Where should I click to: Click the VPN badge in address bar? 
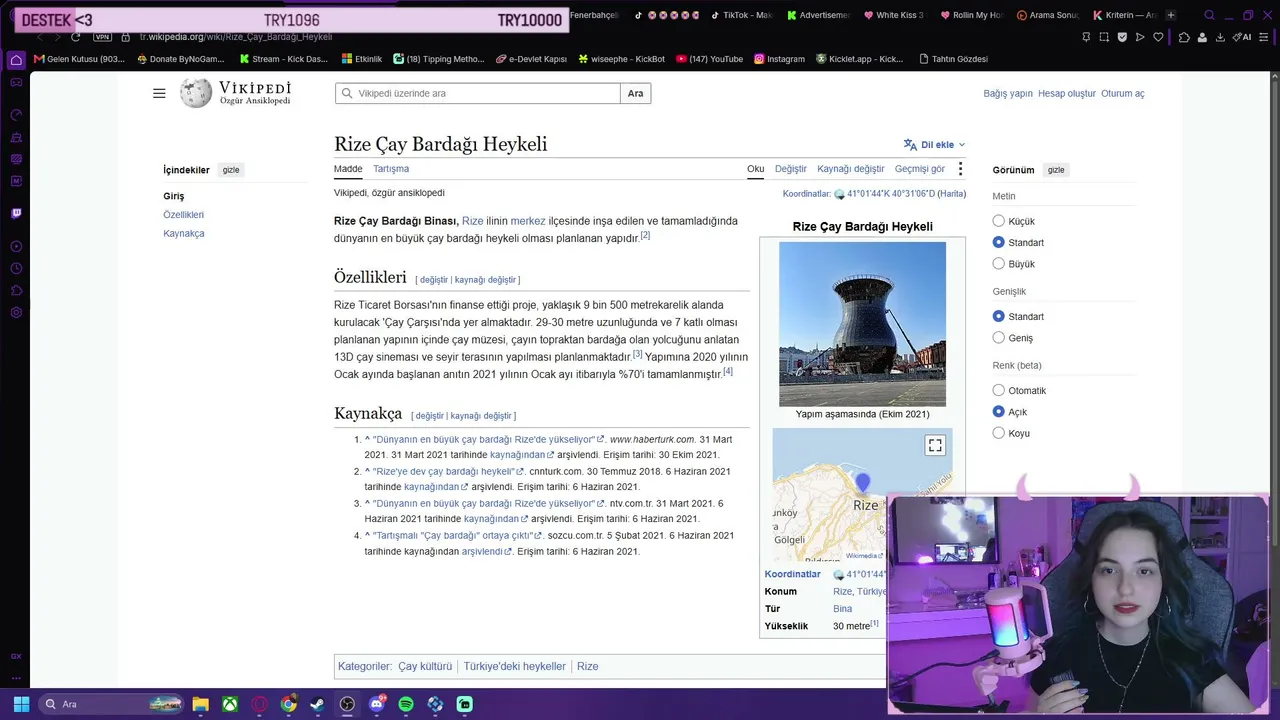tap(102, 37)
